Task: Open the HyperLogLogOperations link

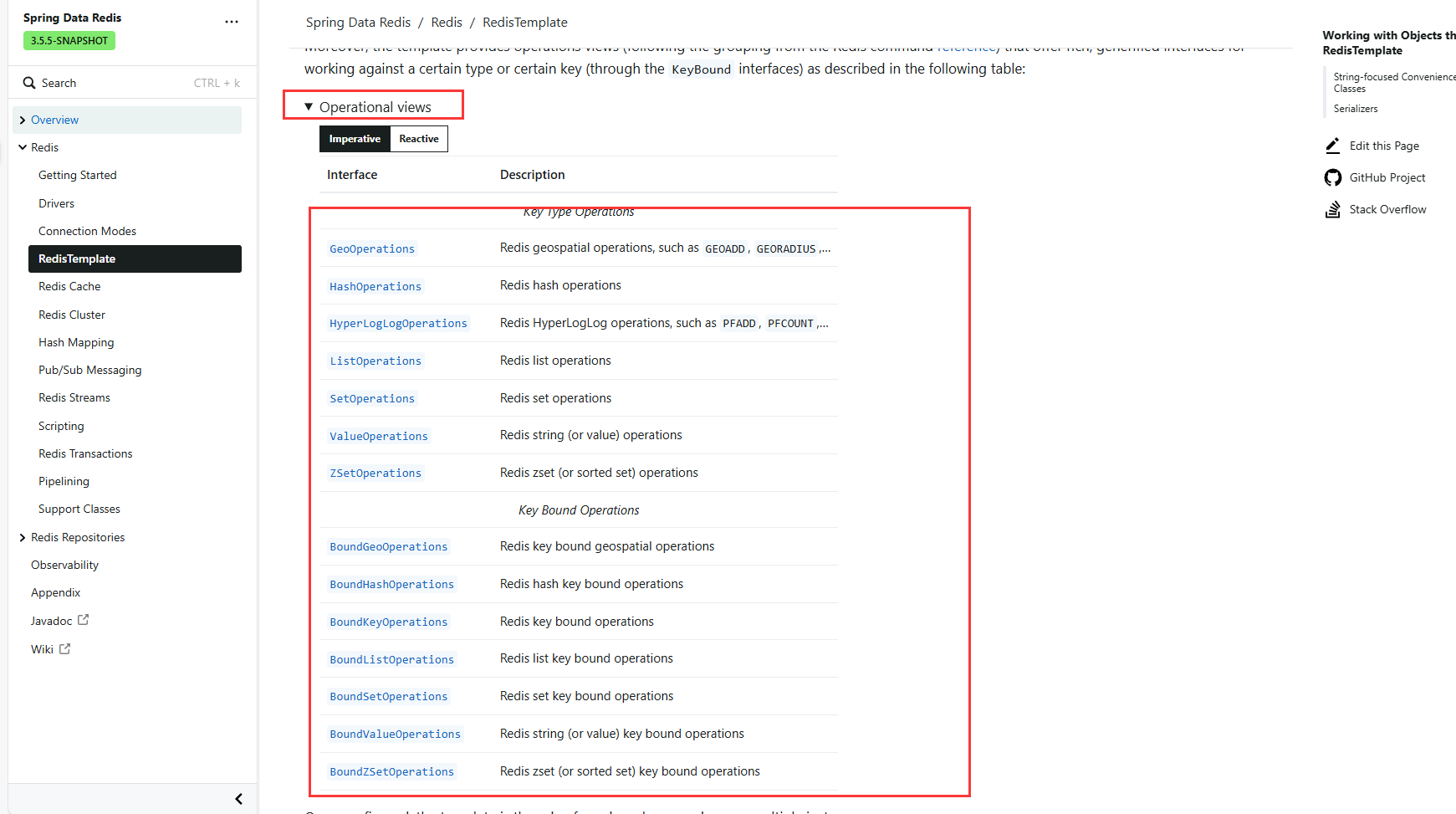Action: pyautogui.click(x=398, y=323)
